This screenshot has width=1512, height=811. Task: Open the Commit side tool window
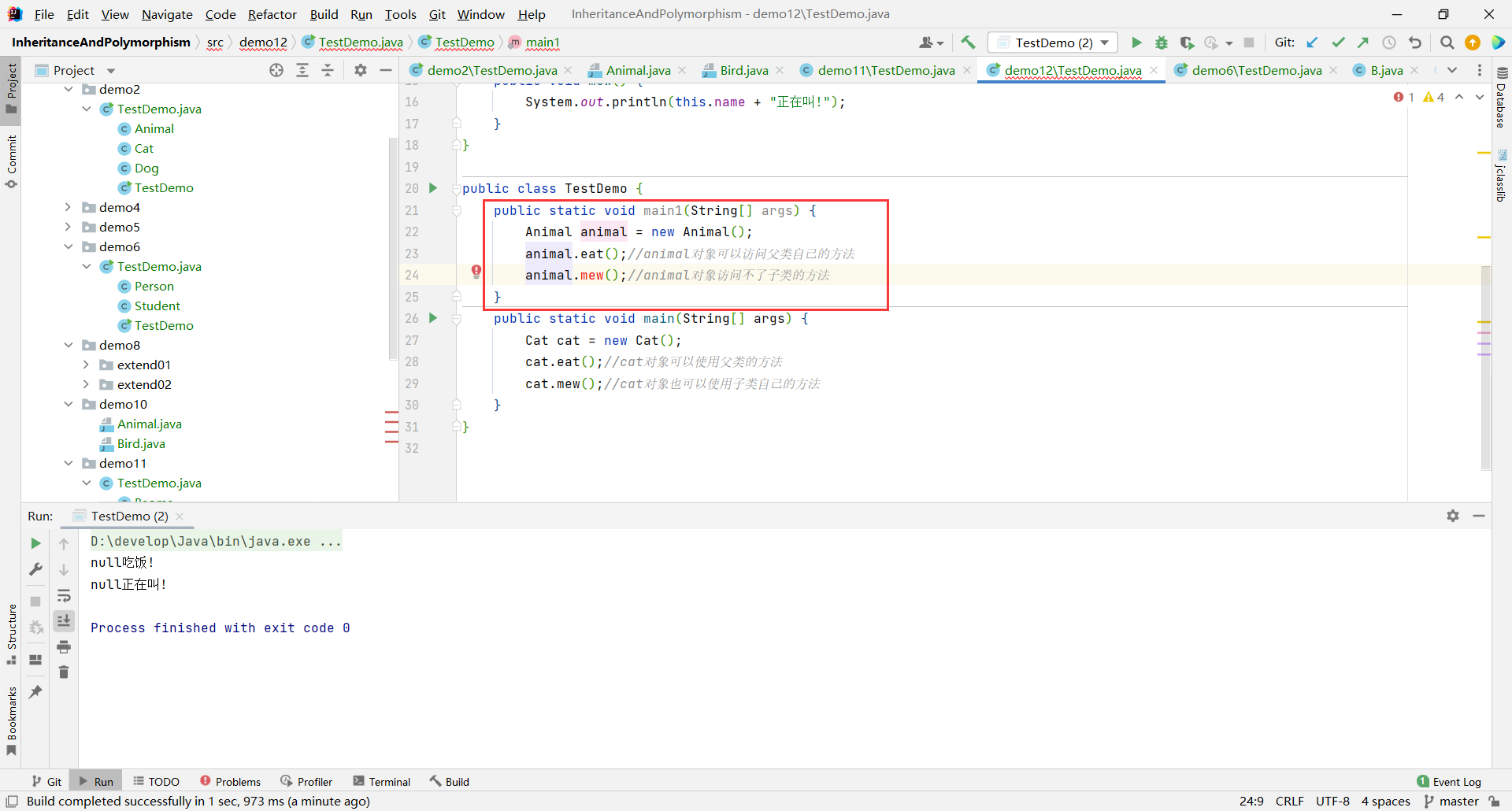(x=11, y=162)
